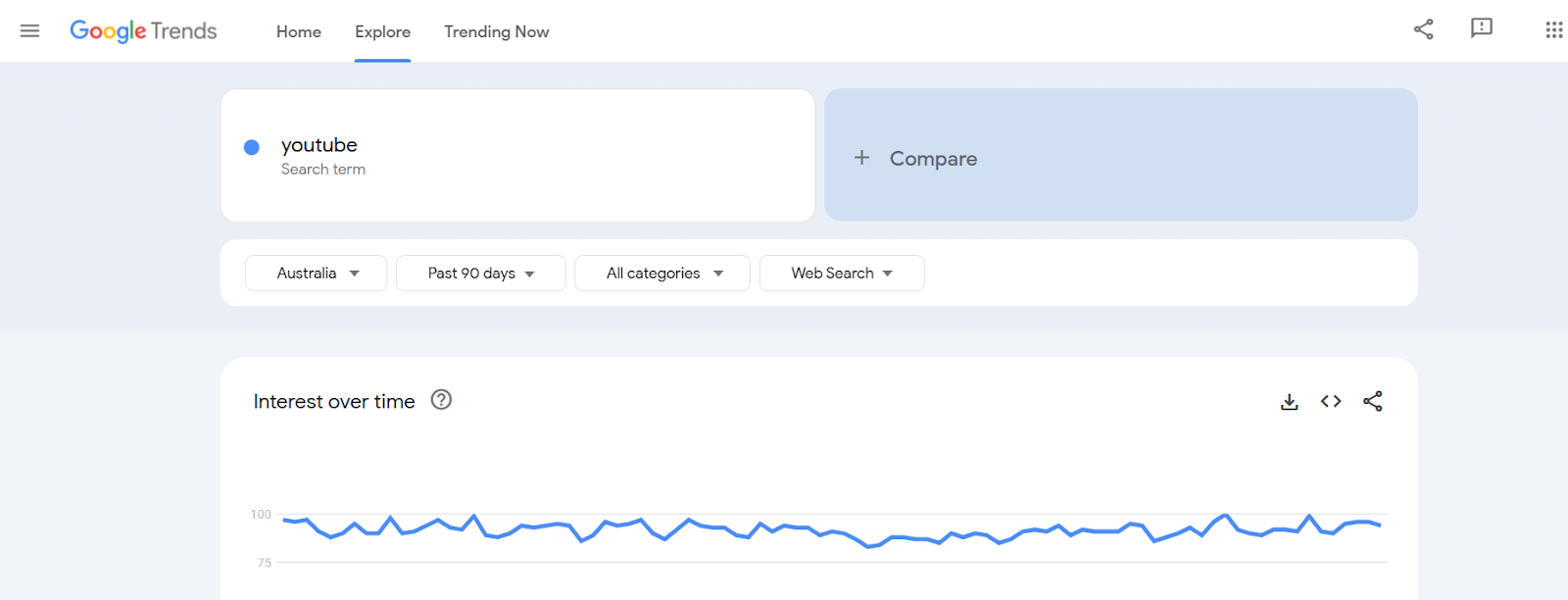1568x600 pixels.
Task: Expand the Australia region dropdown
Action: 317,274
